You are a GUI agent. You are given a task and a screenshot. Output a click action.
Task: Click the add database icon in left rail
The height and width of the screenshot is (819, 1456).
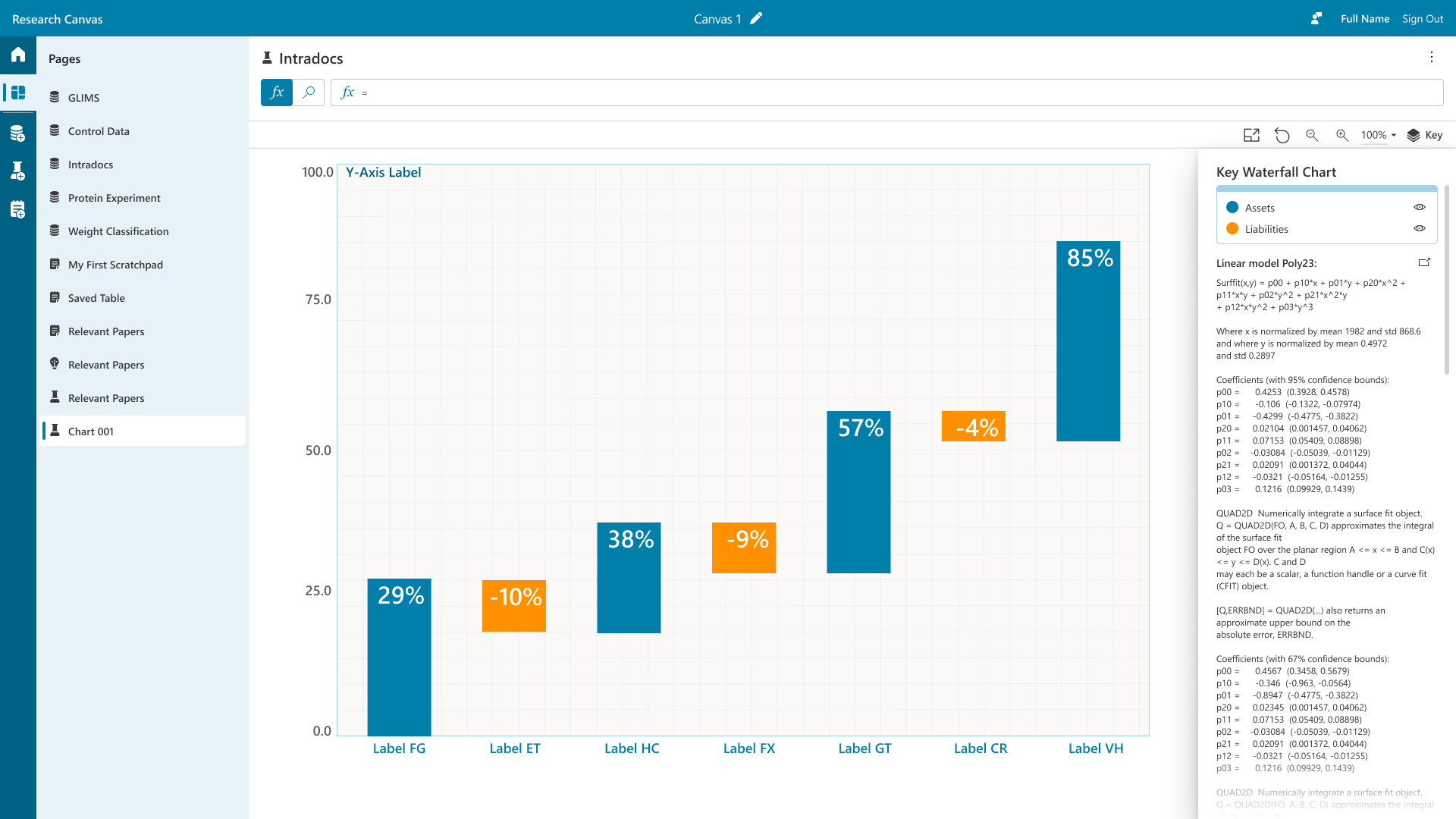click(x=18, y=134)
